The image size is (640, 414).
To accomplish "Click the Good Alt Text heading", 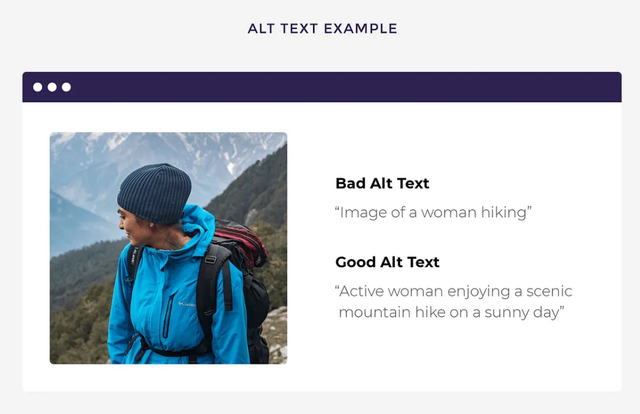I will coord(387,262).
